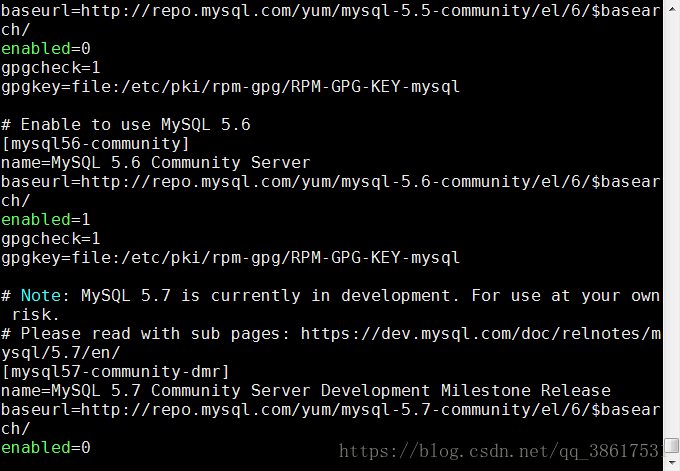Select the [mysql57-community-dmr] section header
Viewport: 680px width, 471px height.
tap(115, 372)
